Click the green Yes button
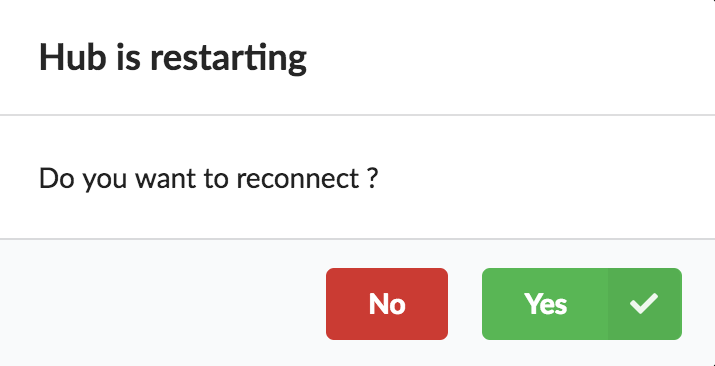 click(582, 304)
